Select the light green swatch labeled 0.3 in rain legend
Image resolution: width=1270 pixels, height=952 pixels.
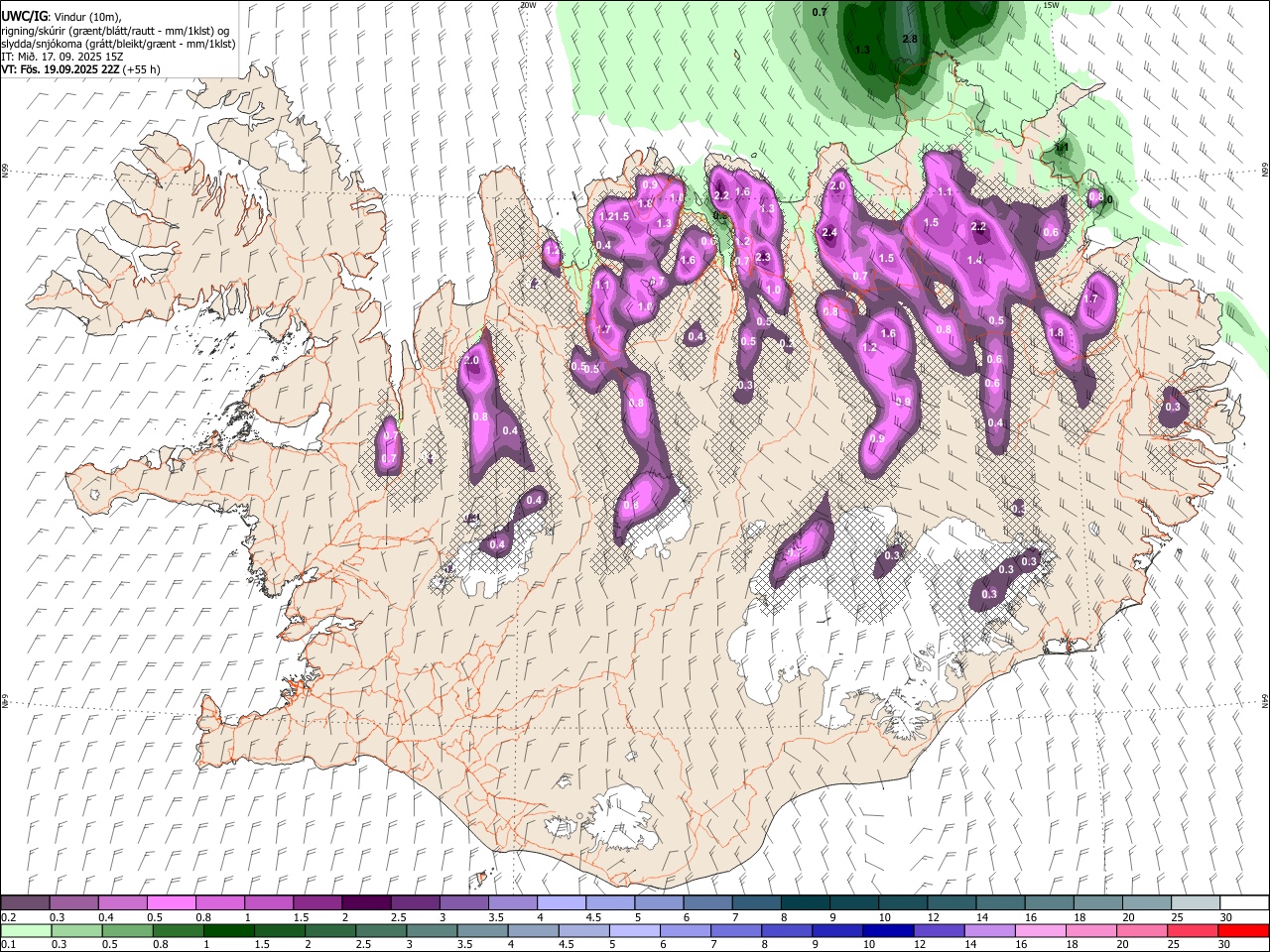tap(77, 930)
